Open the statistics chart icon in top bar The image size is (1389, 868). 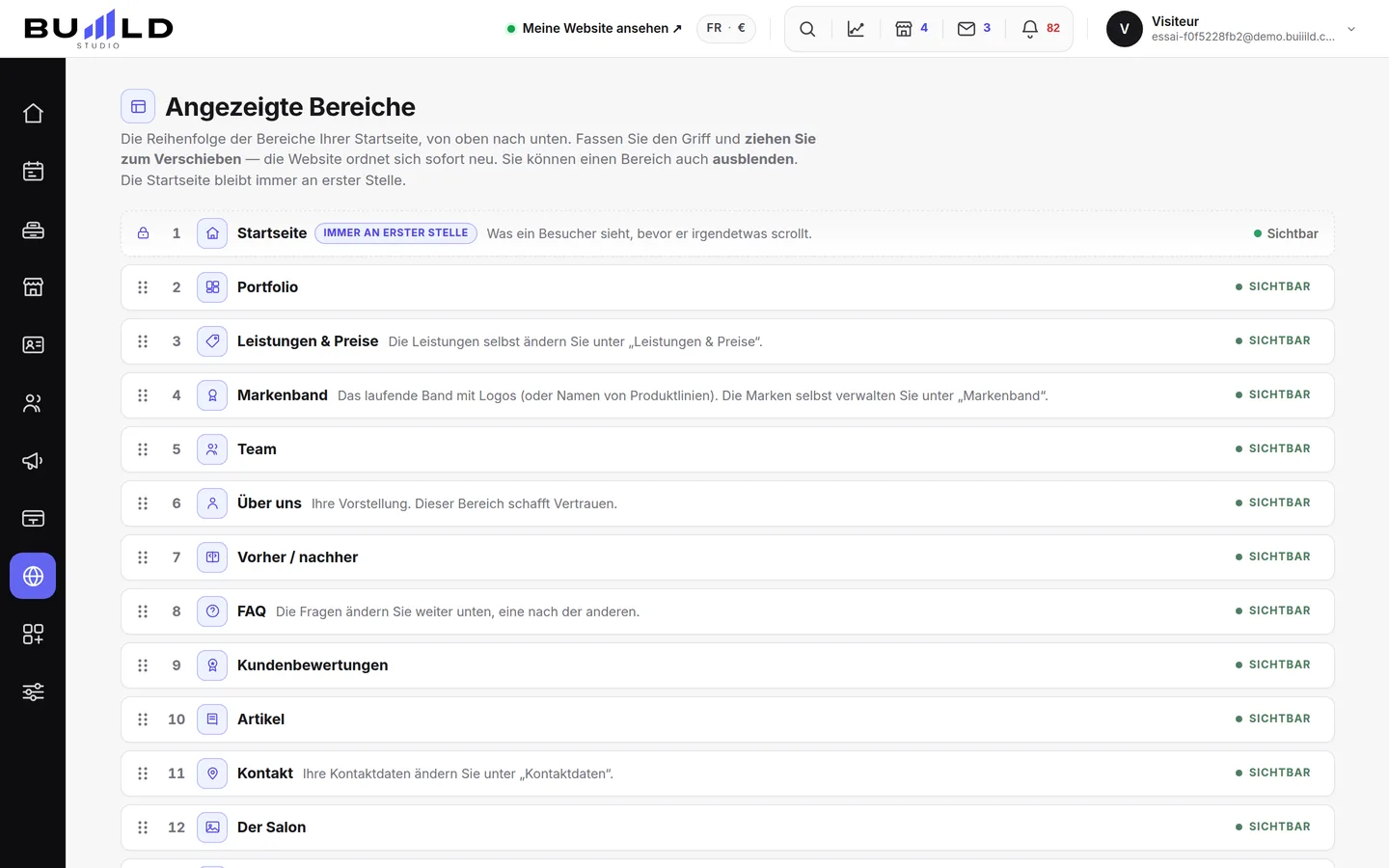(x=856, y=29)
